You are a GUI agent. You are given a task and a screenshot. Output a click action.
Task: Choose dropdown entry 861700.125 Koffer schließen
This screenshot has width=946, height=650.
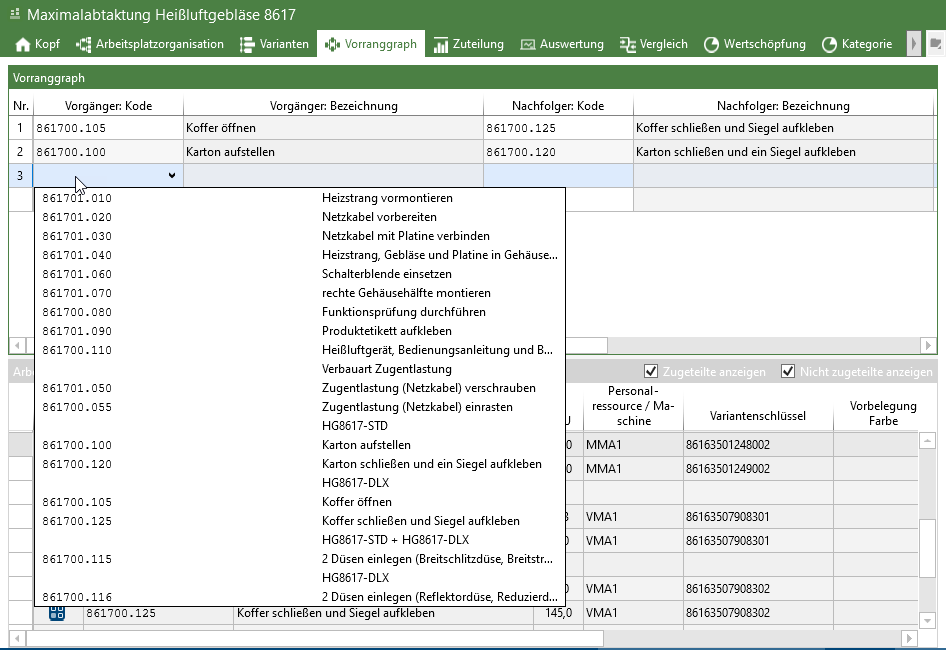click(x=300, y=521)
